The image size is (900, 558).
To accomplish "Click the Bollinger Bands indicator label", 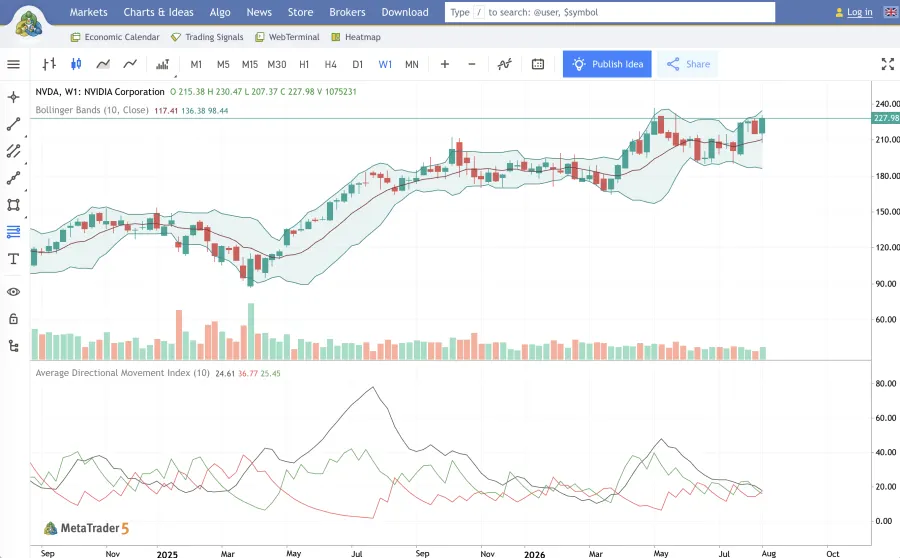I will click(x=92, y=110).
